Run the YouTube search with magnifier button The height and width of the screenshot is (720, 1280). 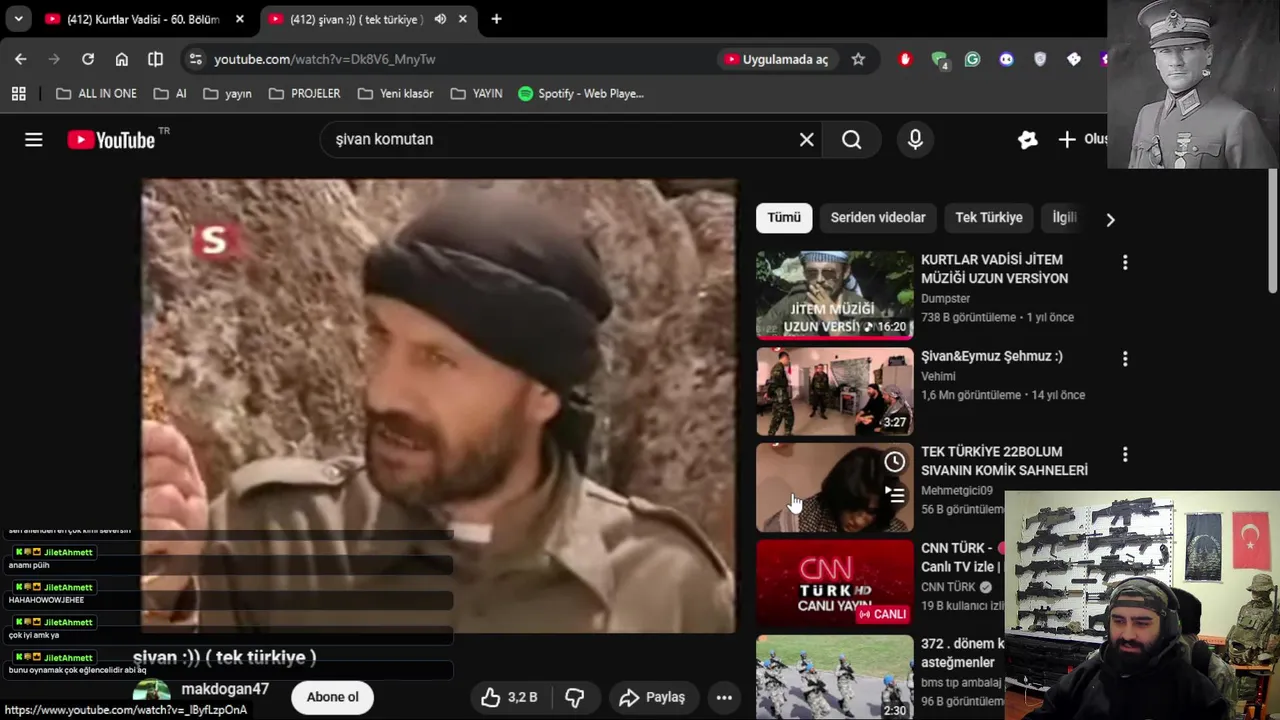(x=851, y=140)
